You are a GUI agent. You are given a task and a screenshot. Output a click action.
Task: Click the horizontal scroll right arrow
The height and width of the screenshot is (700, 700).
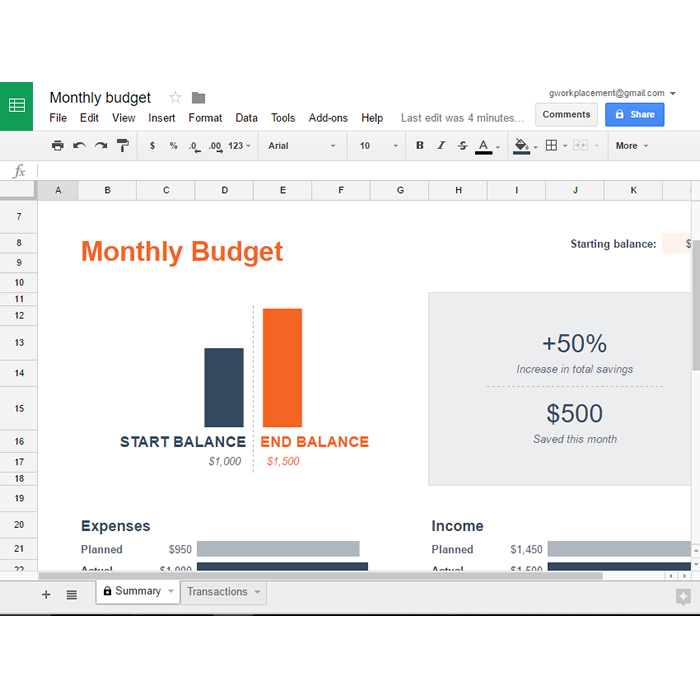(684, 576)
